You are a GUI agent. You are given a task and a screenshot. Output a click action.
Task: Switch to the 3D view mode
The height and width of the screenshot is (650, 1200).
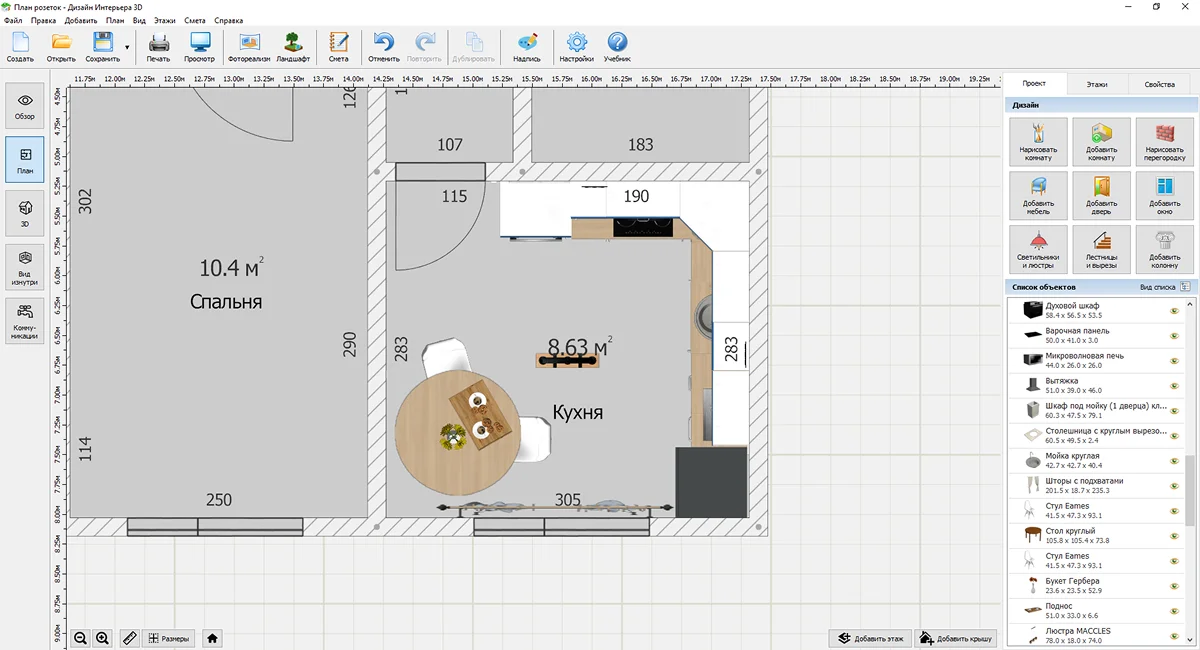tap(25, 214)
